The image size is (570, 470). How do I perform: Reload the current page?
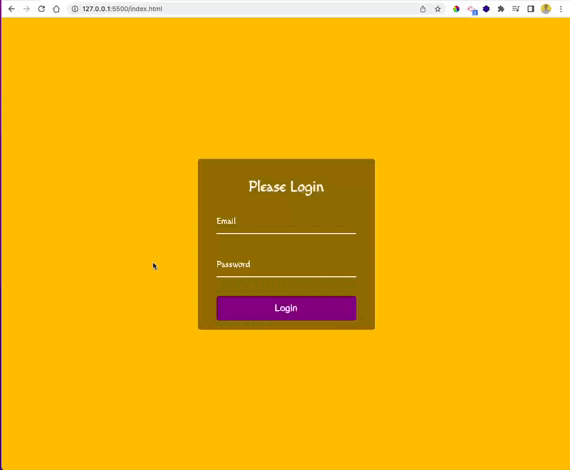point(41,9)
